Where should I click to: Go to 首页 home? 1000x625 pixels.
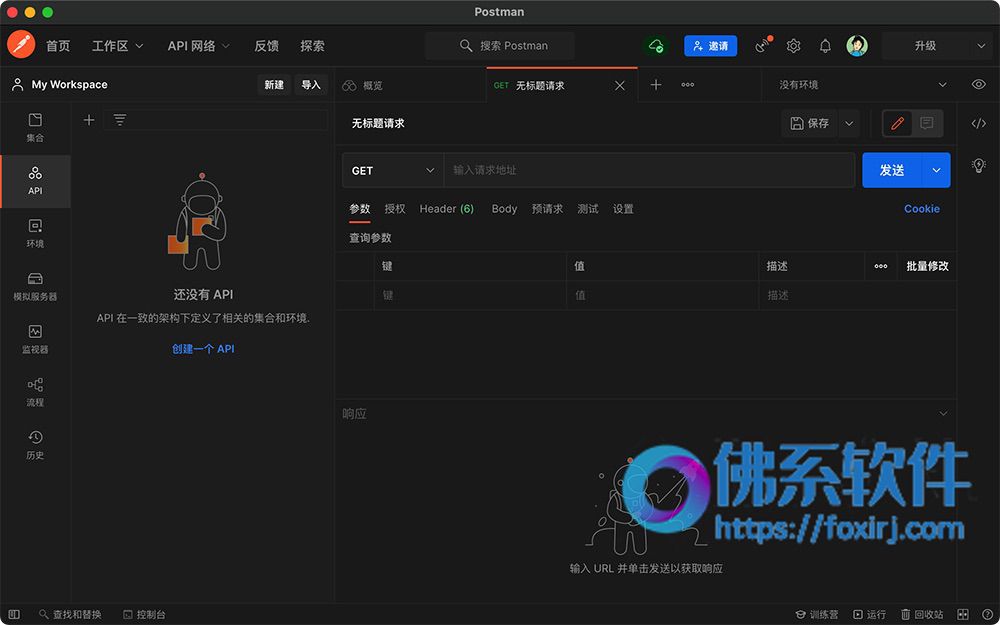pos(58,46)
